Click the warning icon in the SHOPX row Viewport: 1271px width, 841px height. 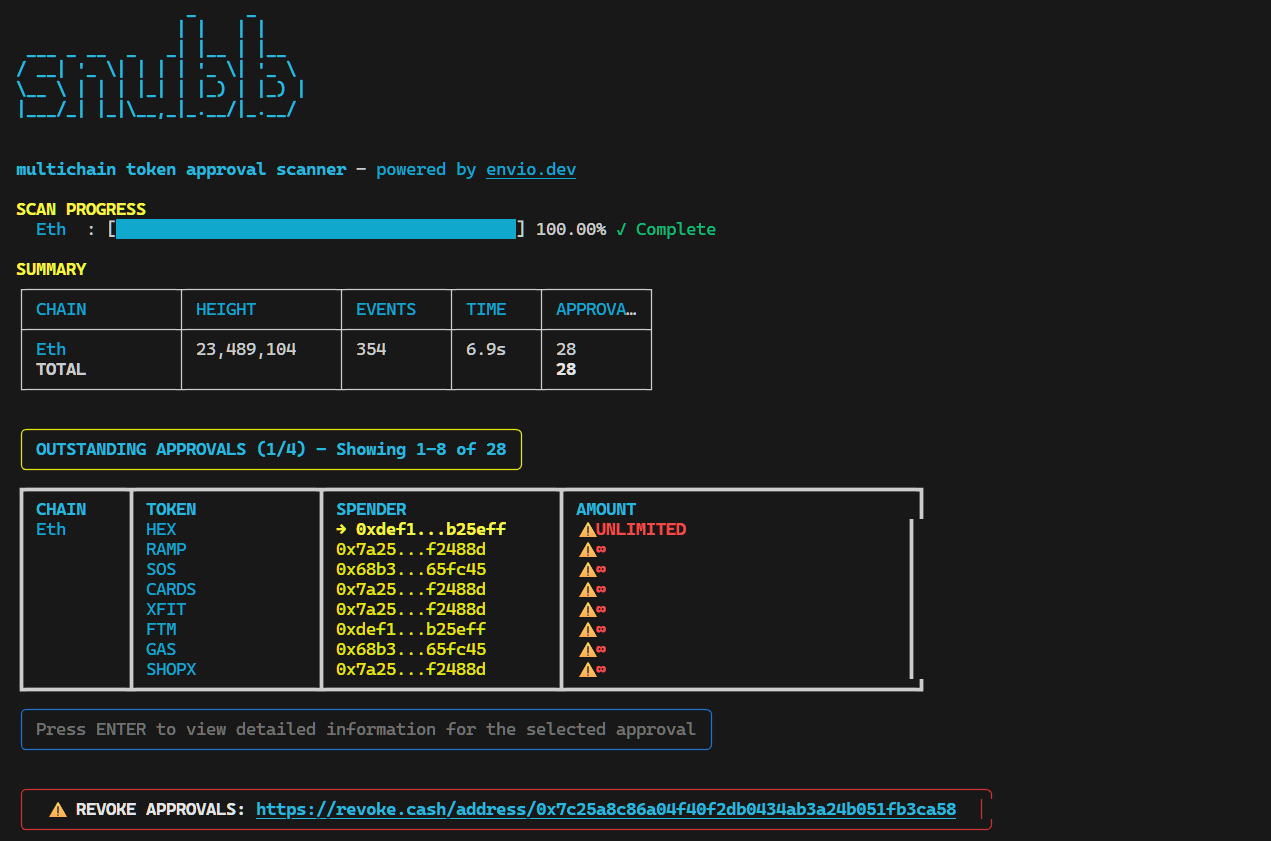click(587, 670)
